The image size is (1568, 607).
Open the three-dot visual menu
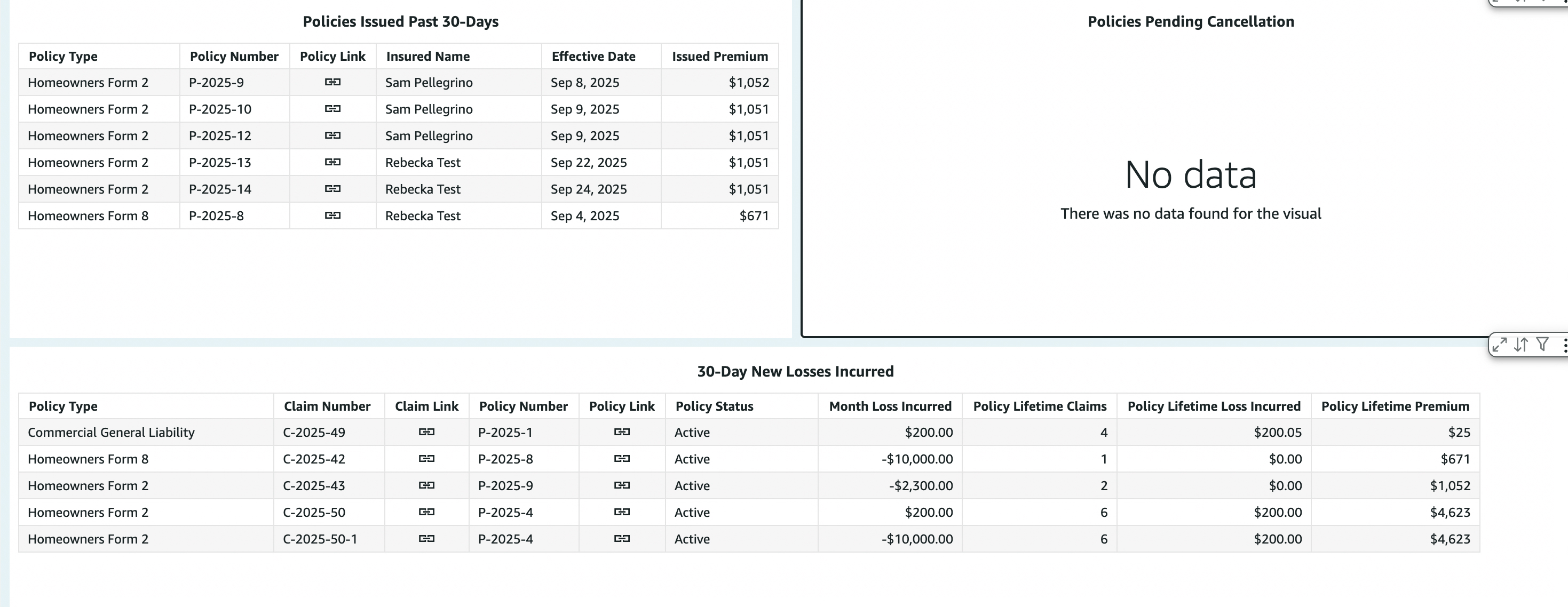click(x=1564, y=345)
